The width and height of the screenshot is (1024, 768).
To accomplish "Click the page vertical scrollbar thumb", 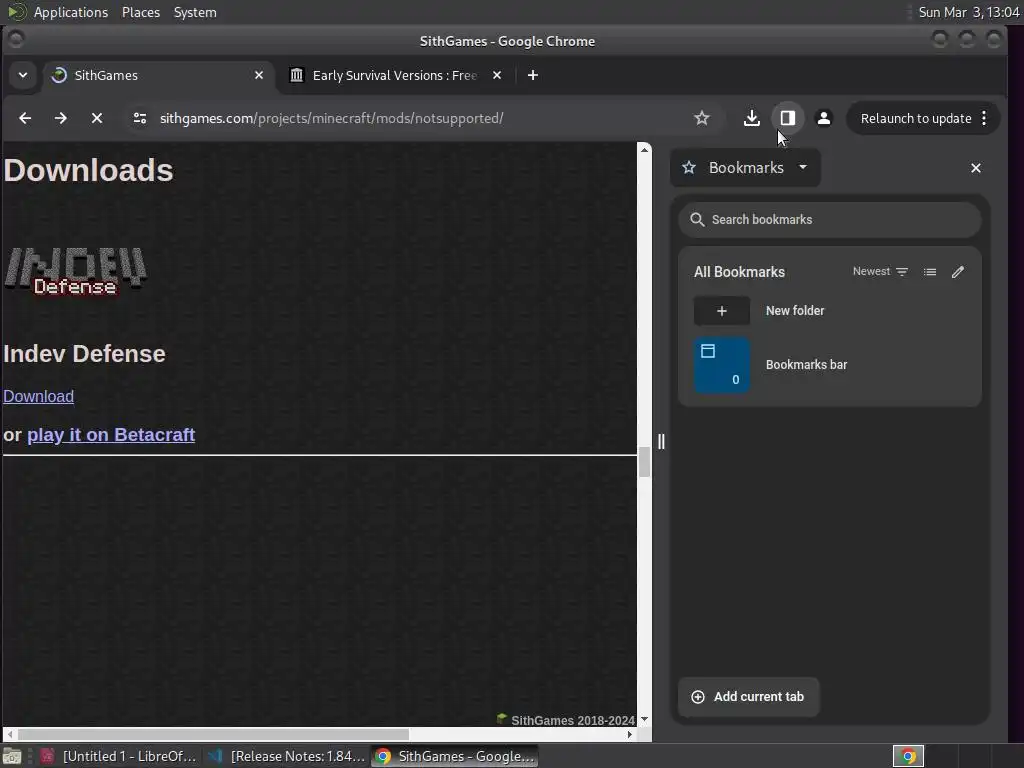I will point(644,462).
